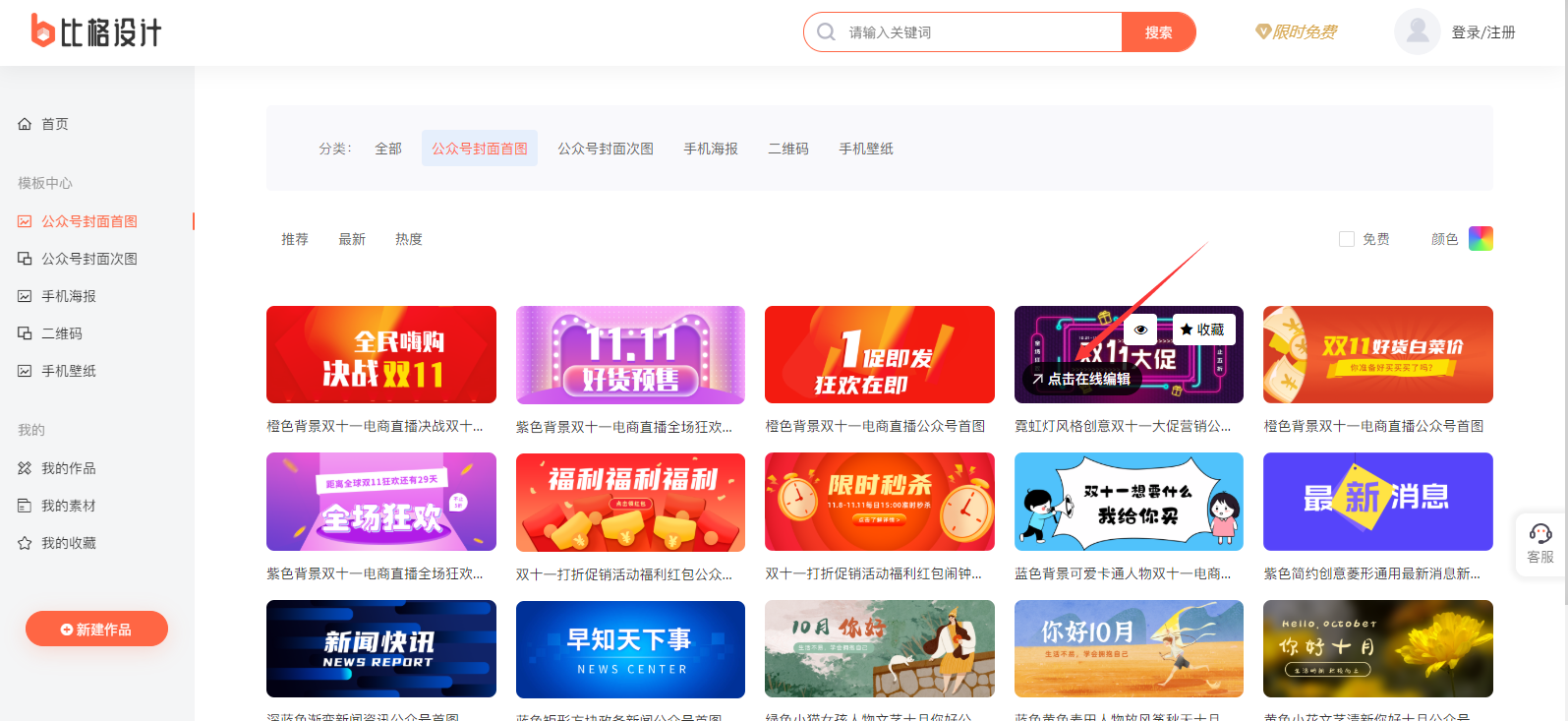
Task: Click the eye preview icon on the neon template
Action: (x=1140, y=330)
